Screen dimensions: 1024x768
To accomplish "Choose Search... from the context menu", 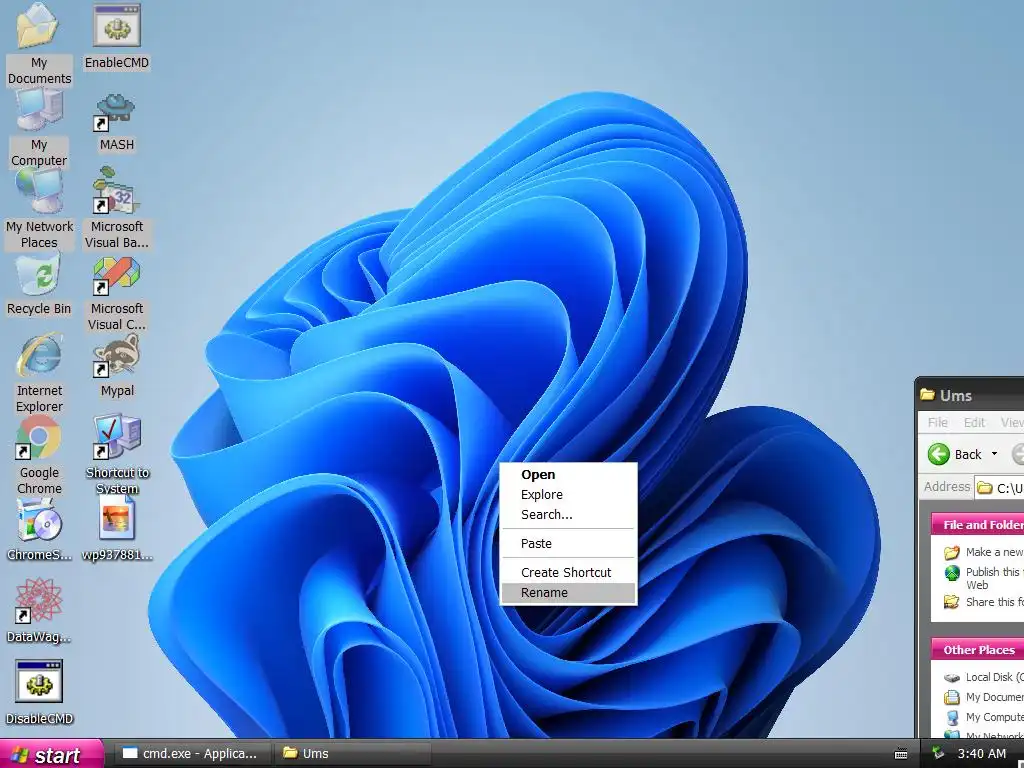I will 568,515.
